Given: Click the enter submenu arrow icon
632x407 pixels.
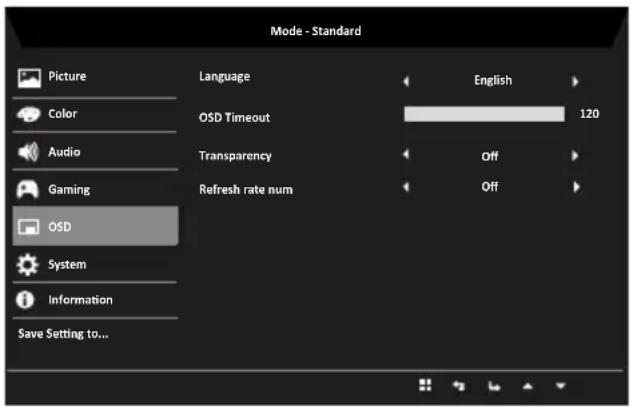Looking at the screenshot, I should click(x=494, y=387).
